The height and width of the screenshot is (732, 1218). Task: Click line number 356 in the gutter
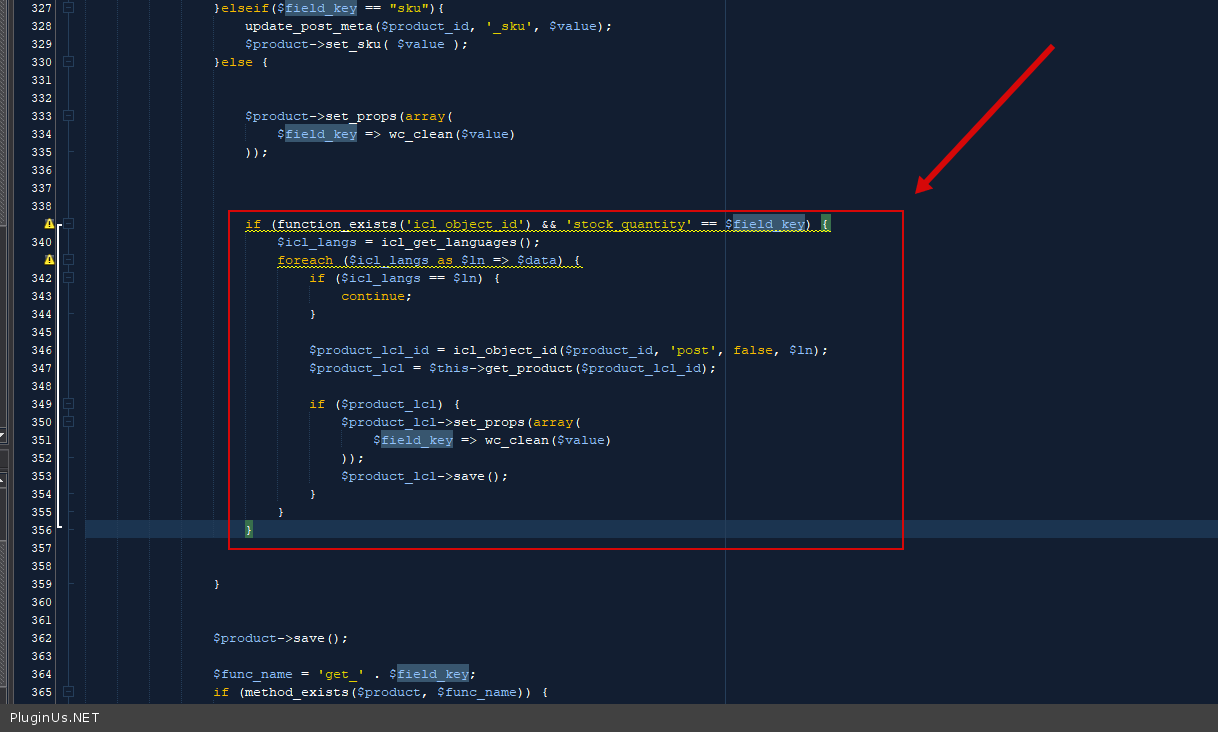click(x=41, y=530)
